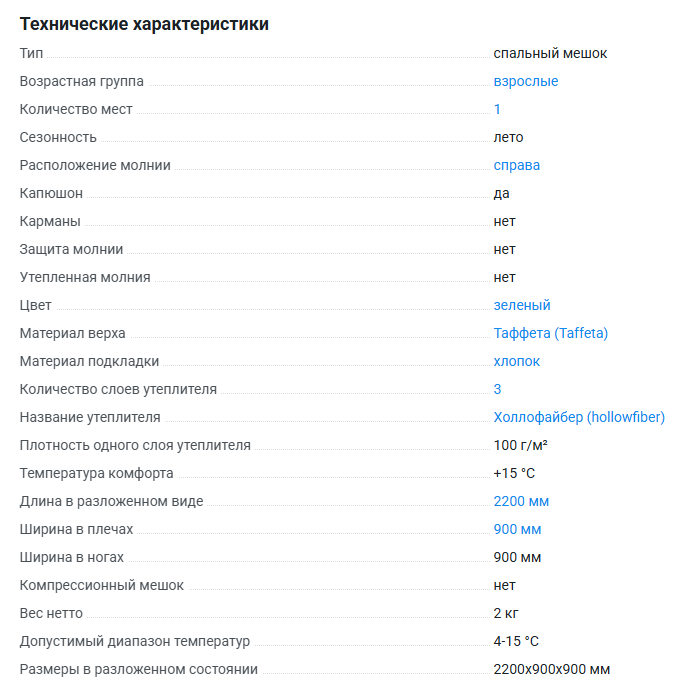Screen dimensions: 676x687
Task: Click the 'Сезонность' row label
Action: click(x=58, y=137)
